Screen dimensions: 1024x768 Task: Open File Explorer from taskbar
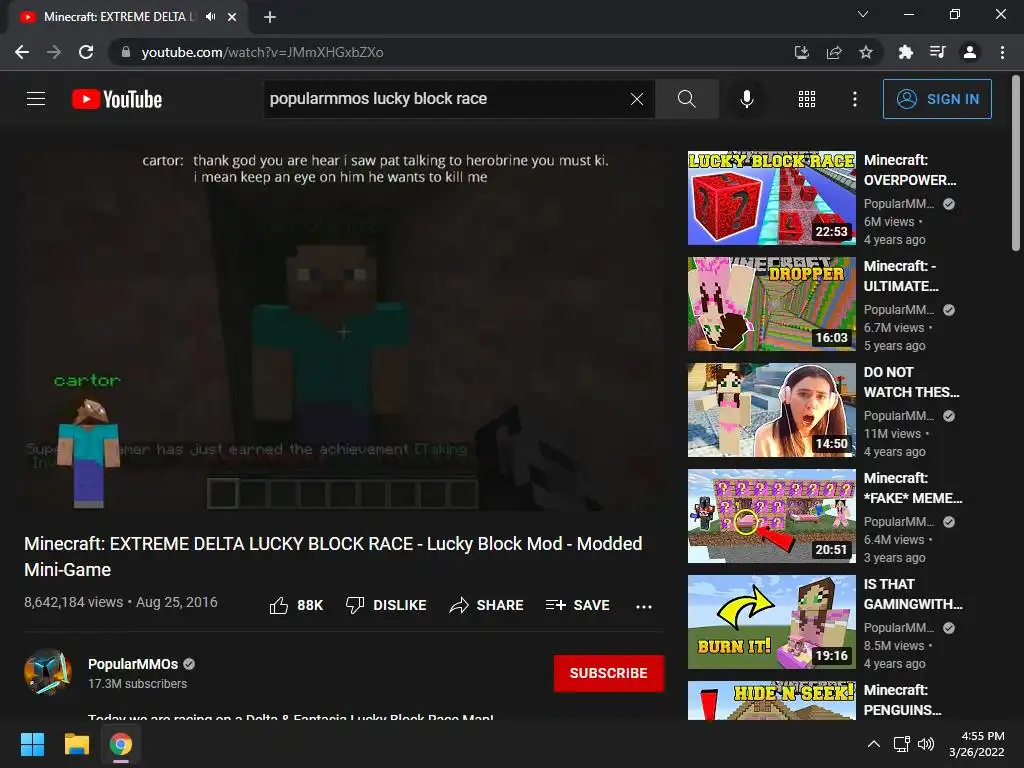pyautogui.click(x=76, y=744)
